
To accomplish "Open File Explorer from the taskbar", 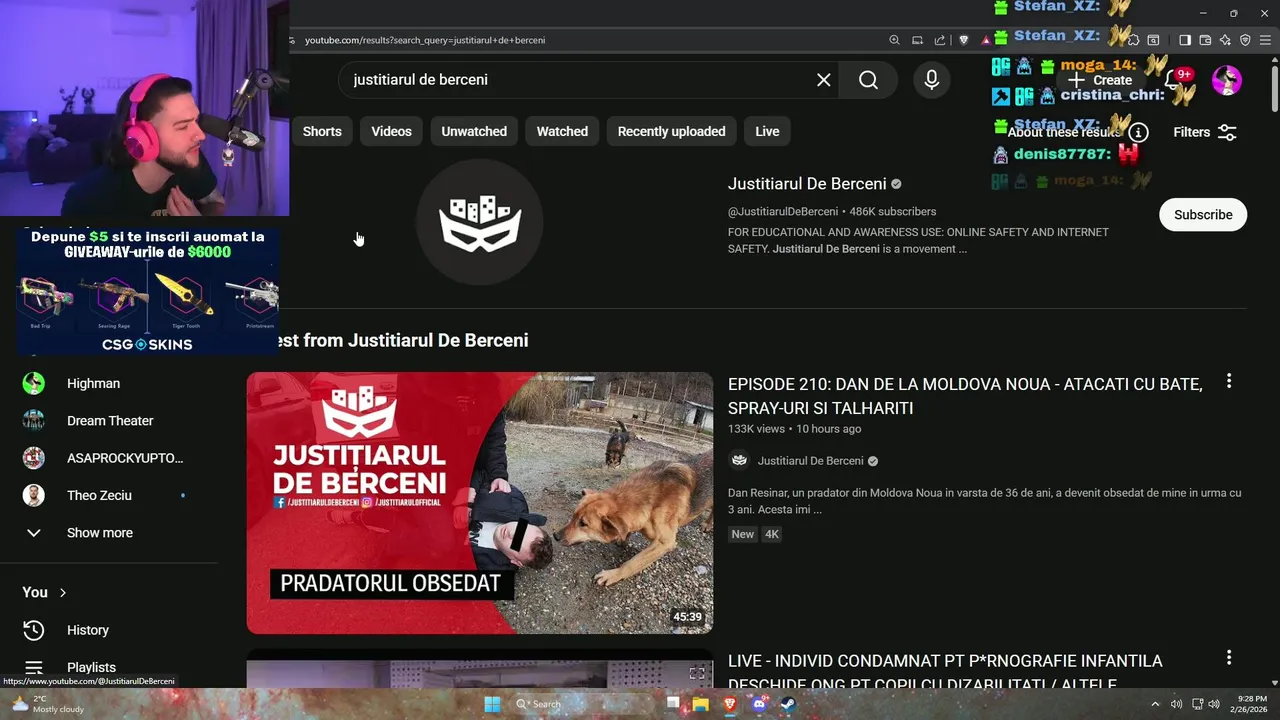I will click(701, 704).
